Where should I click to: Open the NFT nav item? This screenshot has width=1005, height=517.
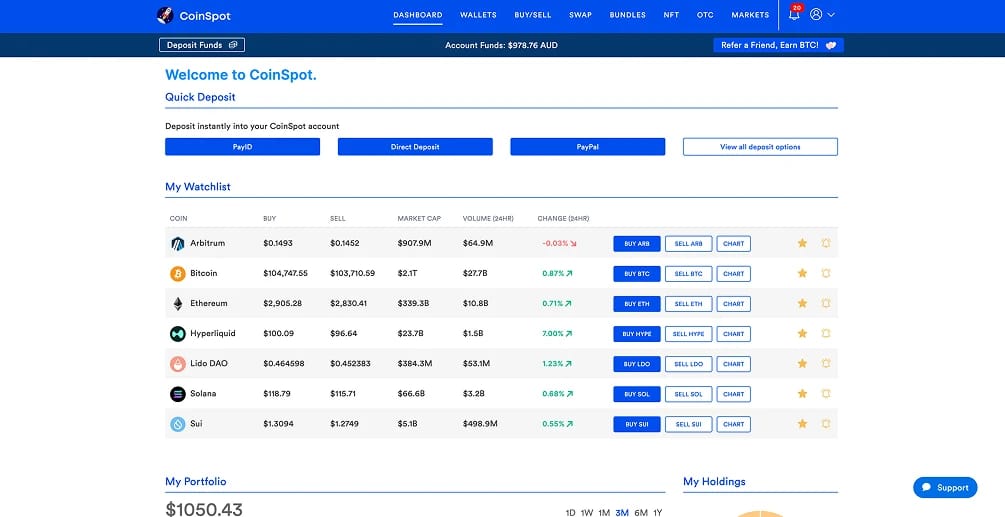(x=671, y=15)
